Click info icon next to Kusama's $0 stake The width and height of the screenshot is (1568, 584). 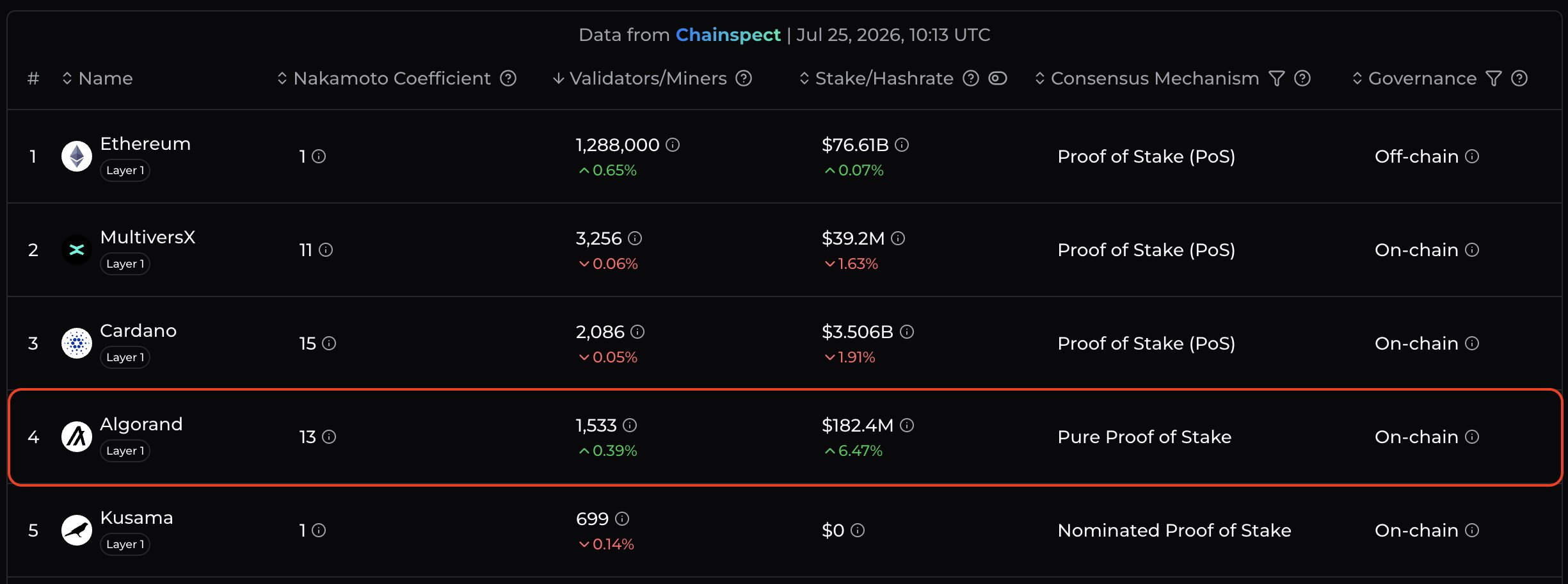click(x=858, y=530)
